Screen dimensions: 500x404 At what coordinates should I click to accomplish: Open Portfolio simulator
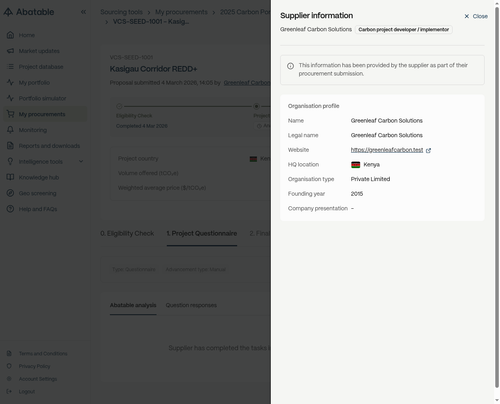(42, 98)
